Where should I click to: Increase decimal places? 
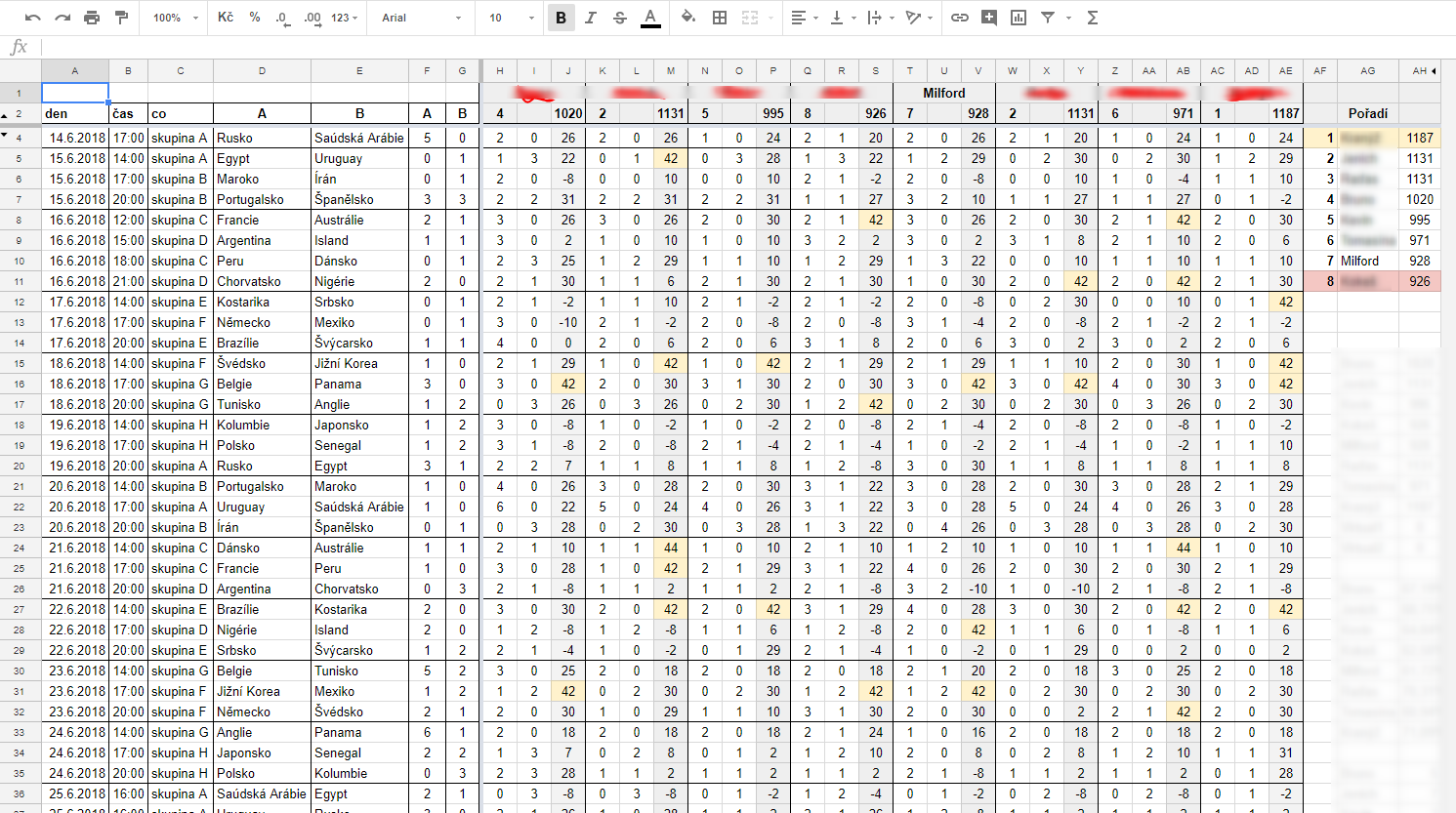click(x=312, y=18)
